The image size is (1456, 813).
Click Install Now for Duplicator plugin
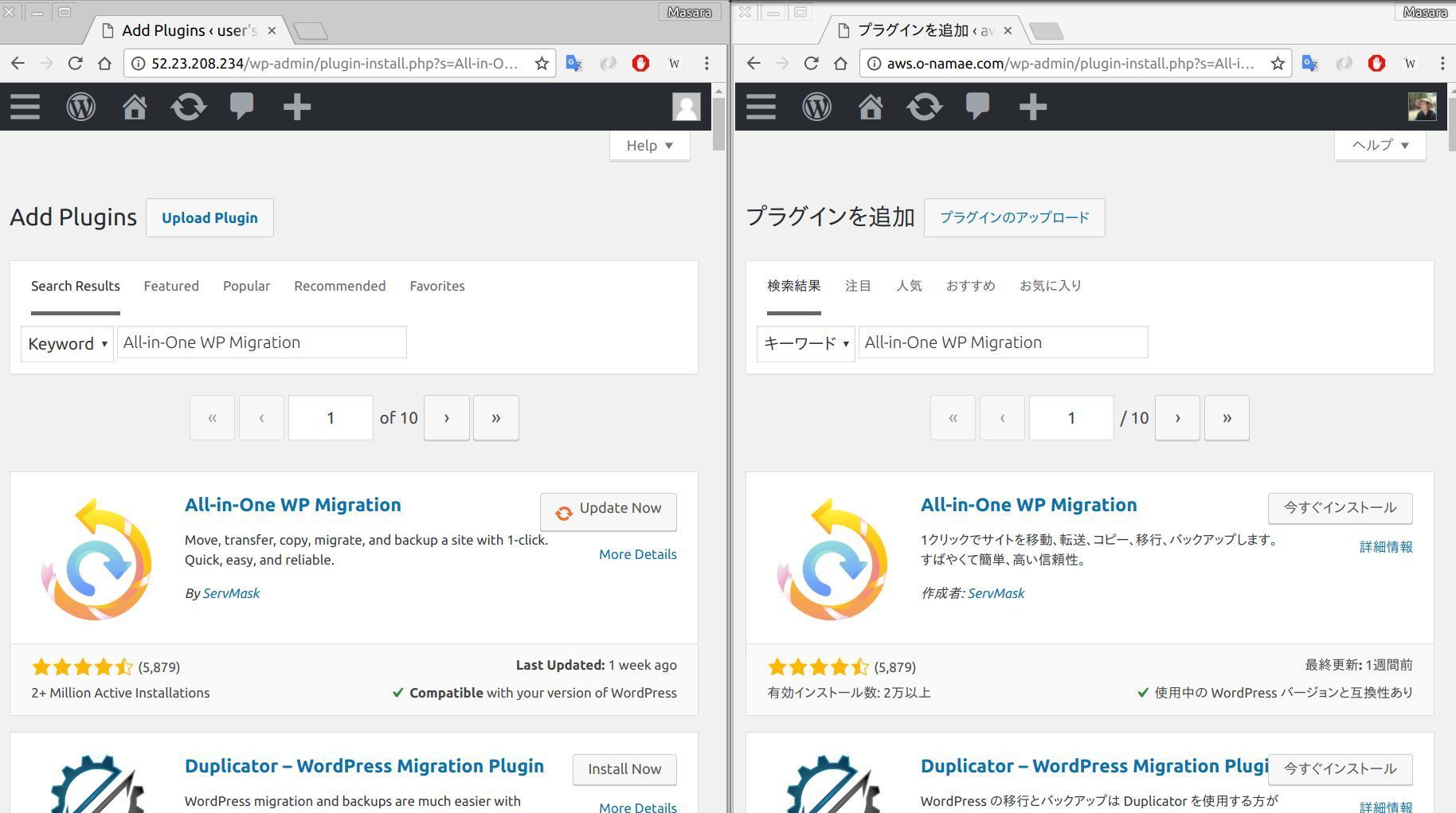[624, 769]
